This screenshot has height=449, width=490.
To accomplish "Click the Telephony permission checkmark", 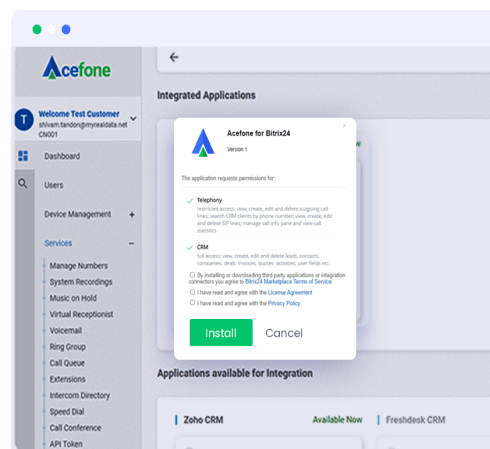I will (190, 201).
